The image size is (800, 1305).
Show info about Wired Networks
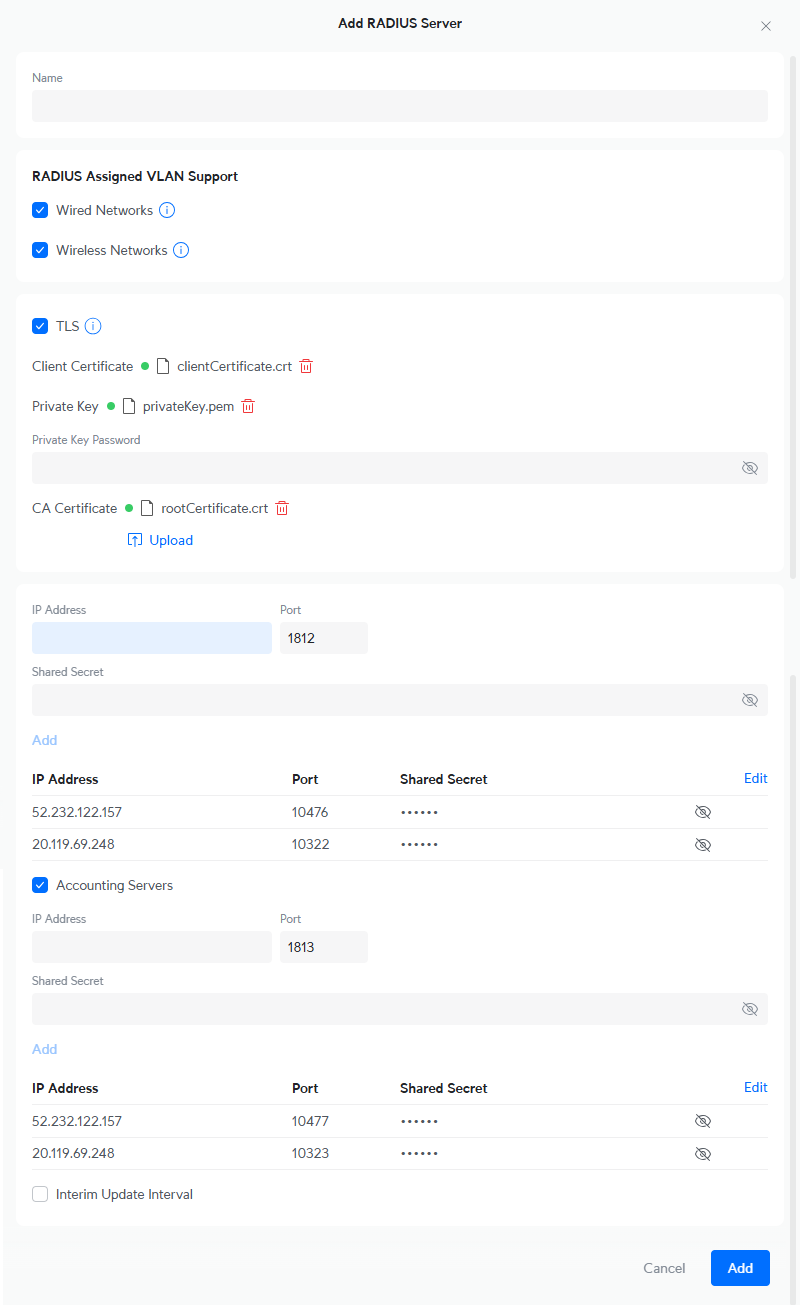pos(167,210)
